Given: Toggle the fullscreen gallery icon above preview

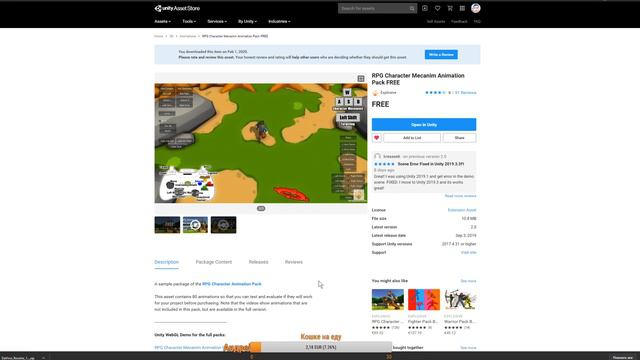Looking at the screenshot, I should 361,78.
